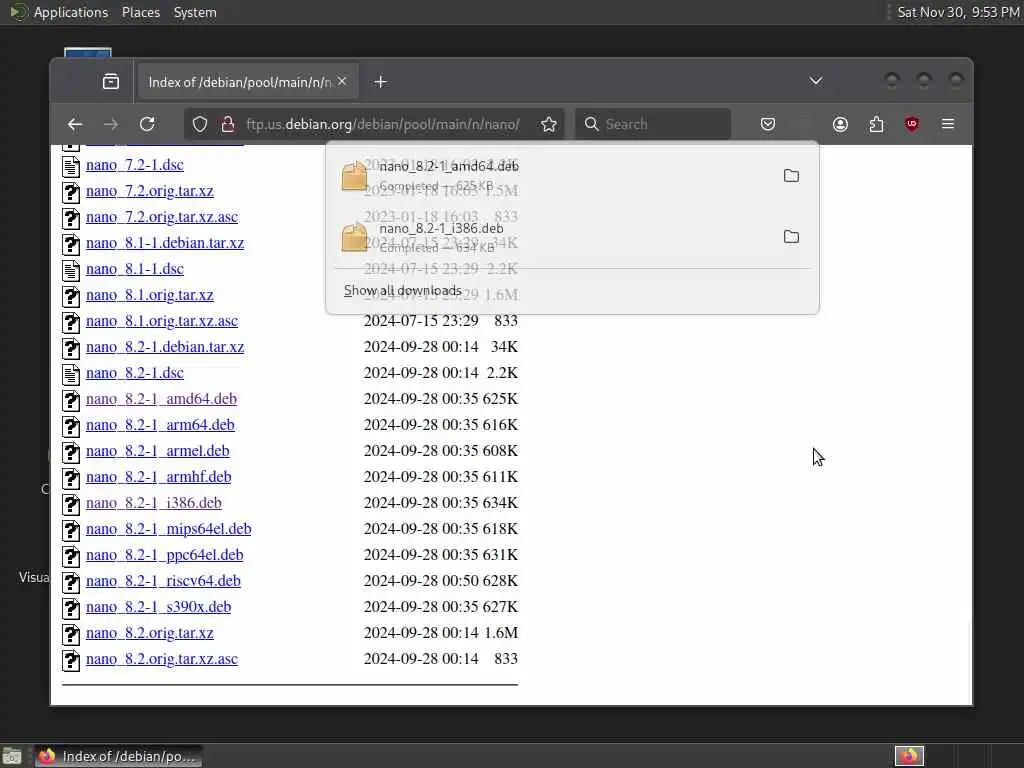This screenshot has height=768, width=1024.
Task: Download nano_7.2.orig.tar.xz
Action: pyautogui.click(x=150, y=191)
